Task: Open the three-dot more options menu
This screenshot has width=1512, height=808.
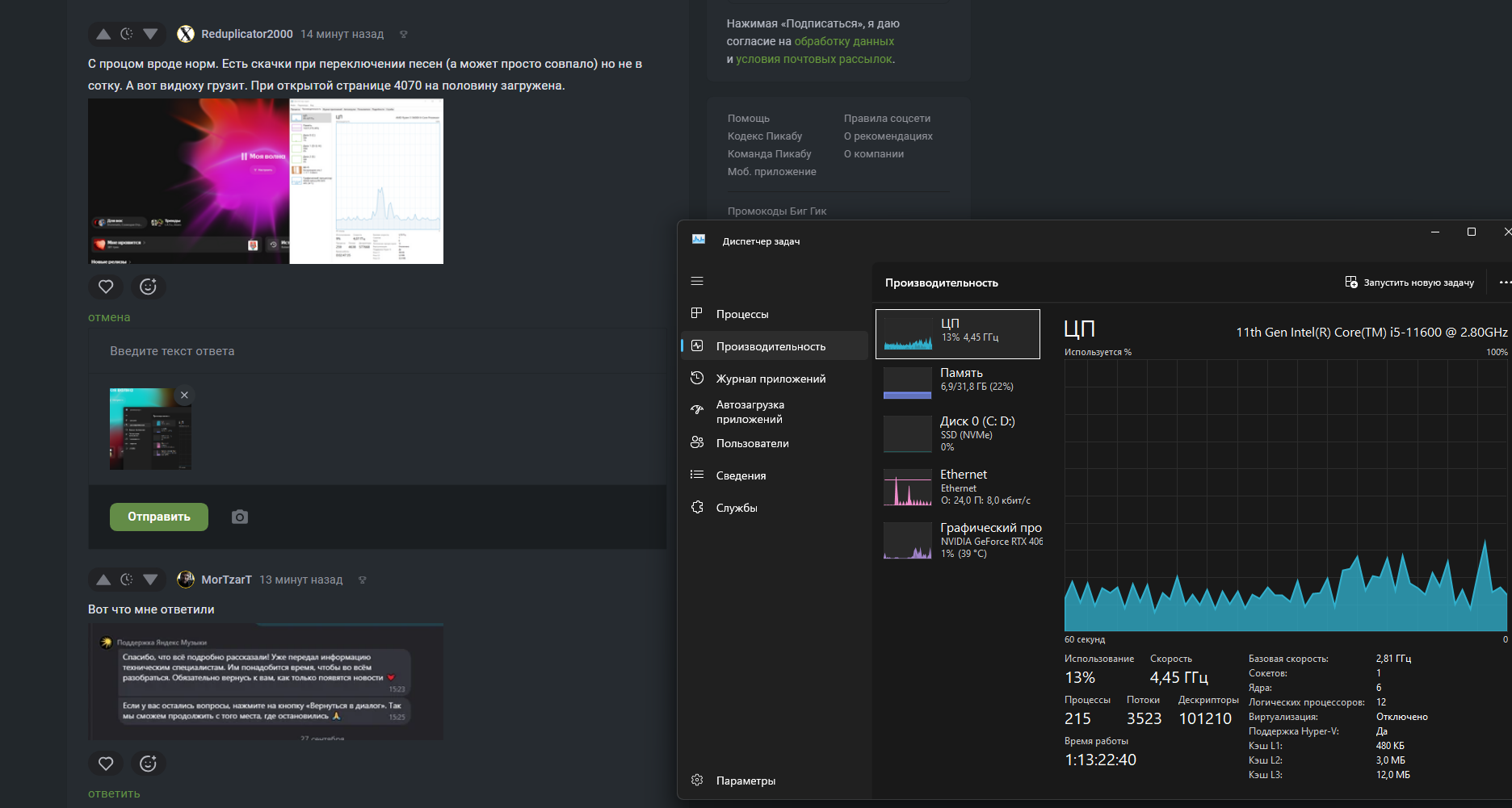Action: (1504, 283)
